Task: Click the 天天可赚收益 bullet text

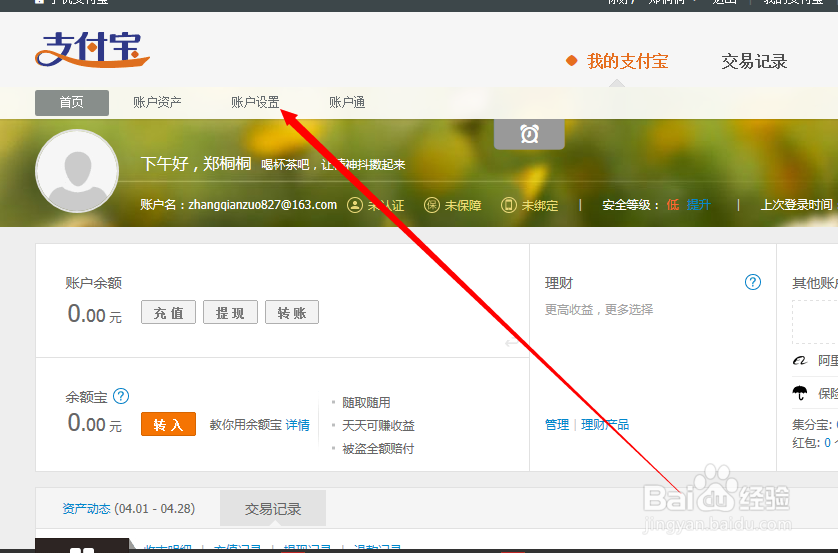Action: click(x=378, y=425)
